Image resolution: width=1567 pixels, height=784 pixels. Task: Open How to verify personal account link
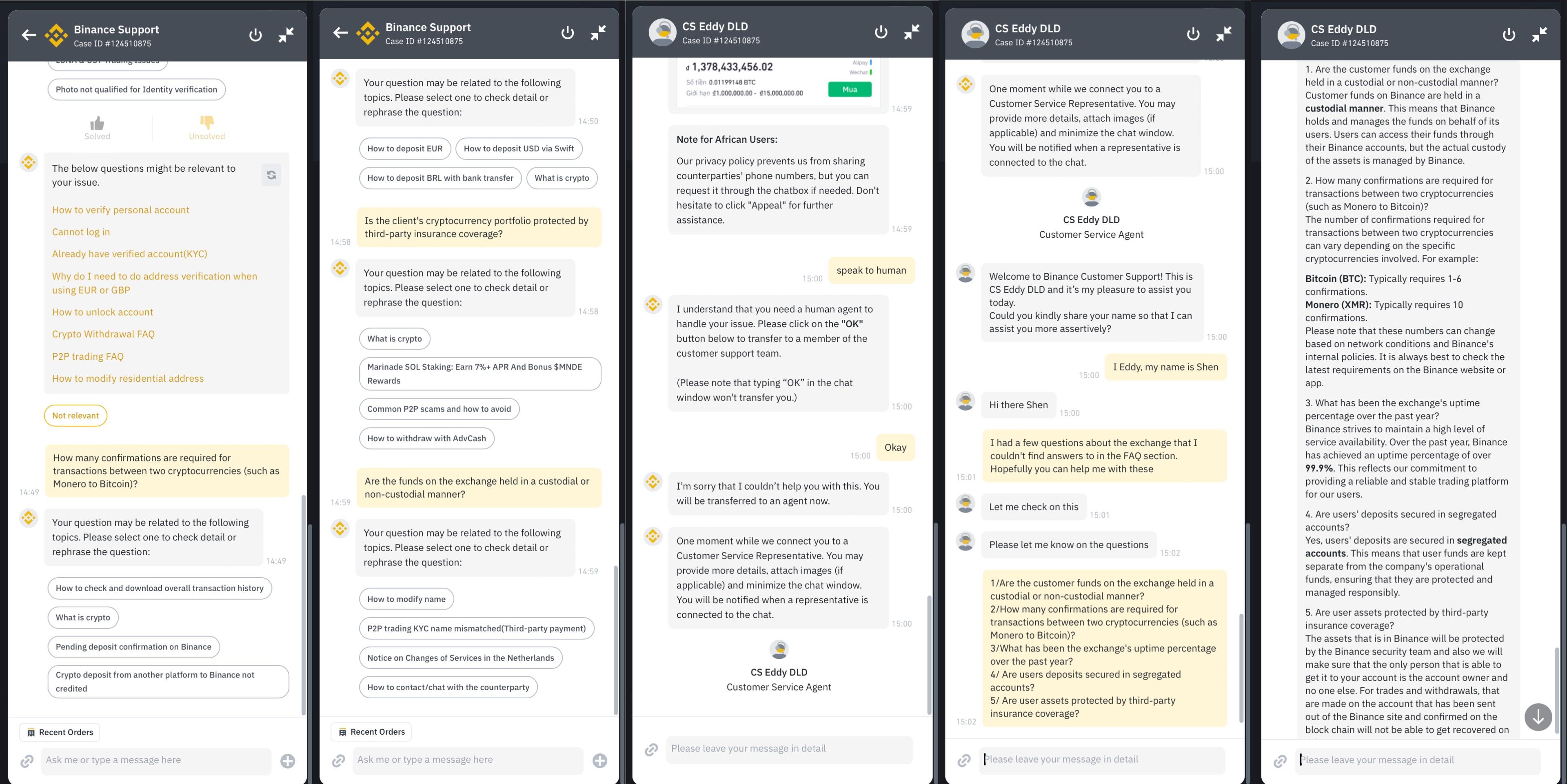pyautogui.click(x=120, y=210)
